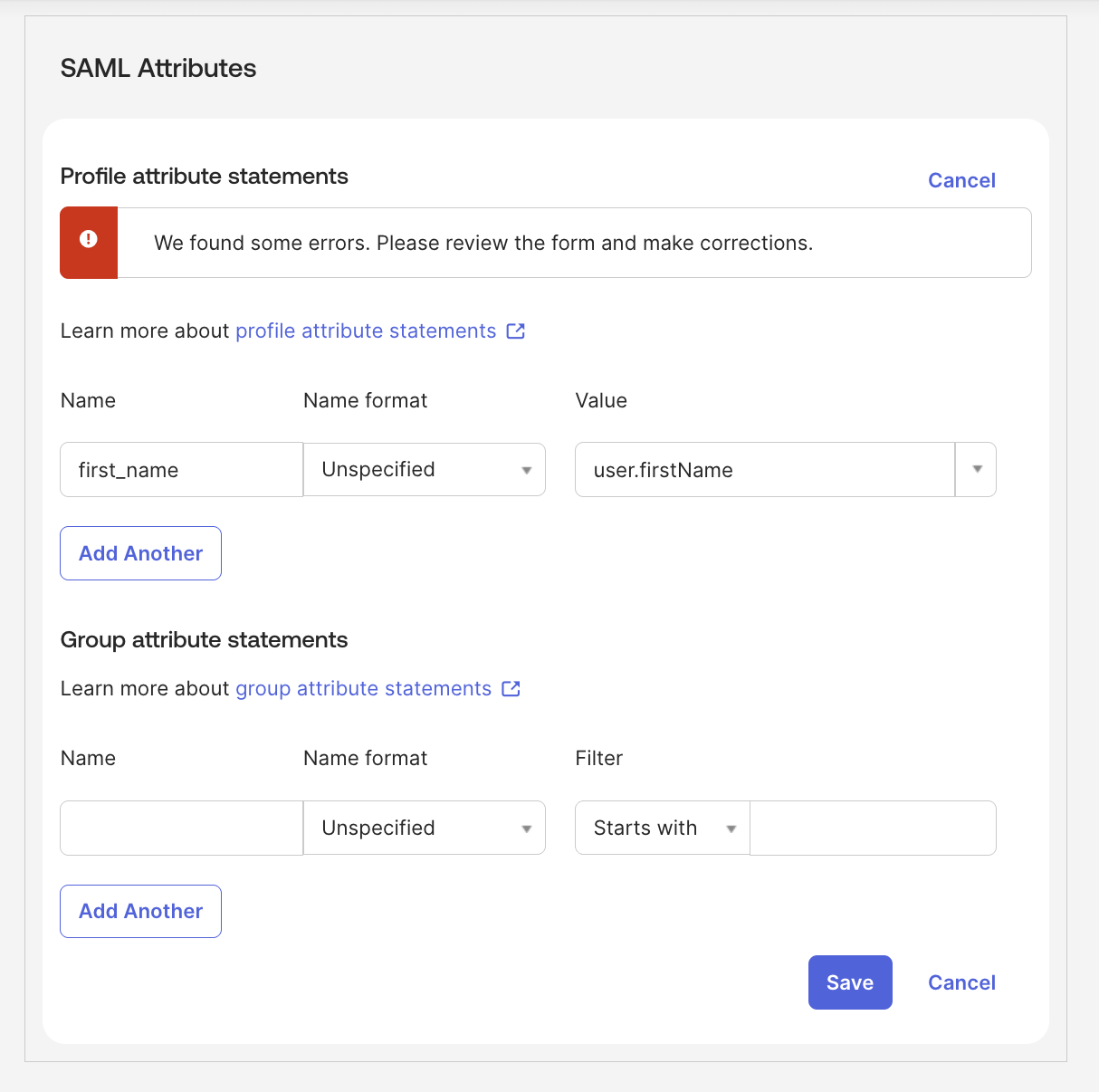The width and height of the screenshot is (1099, 1092).
Task: Click the first_name input field
Action: click(x=180, y=469)
